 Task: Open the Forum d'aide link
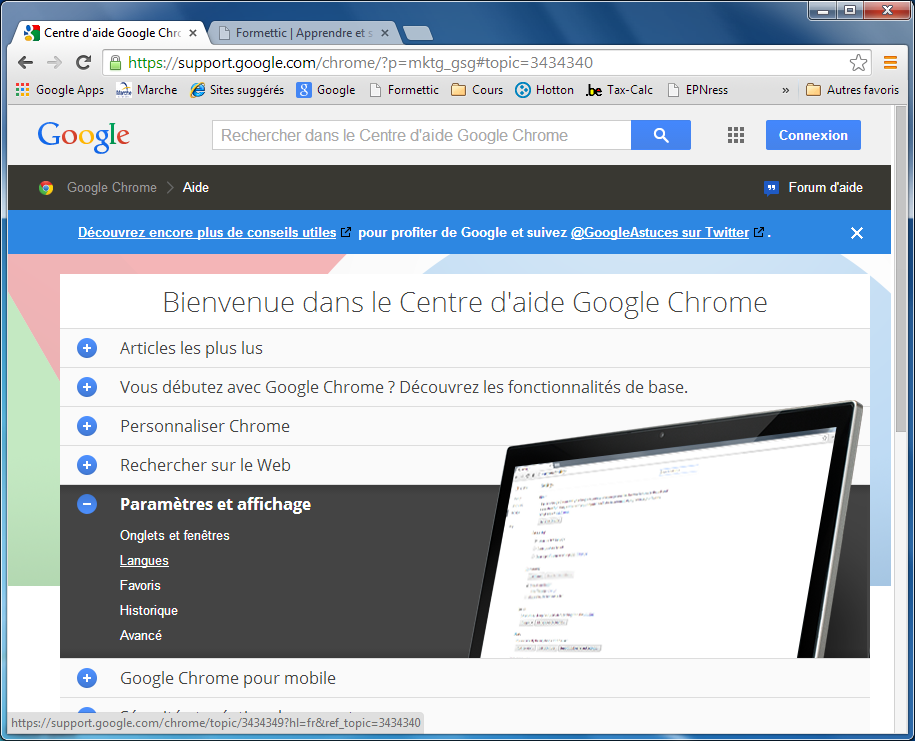coord(813,187)
